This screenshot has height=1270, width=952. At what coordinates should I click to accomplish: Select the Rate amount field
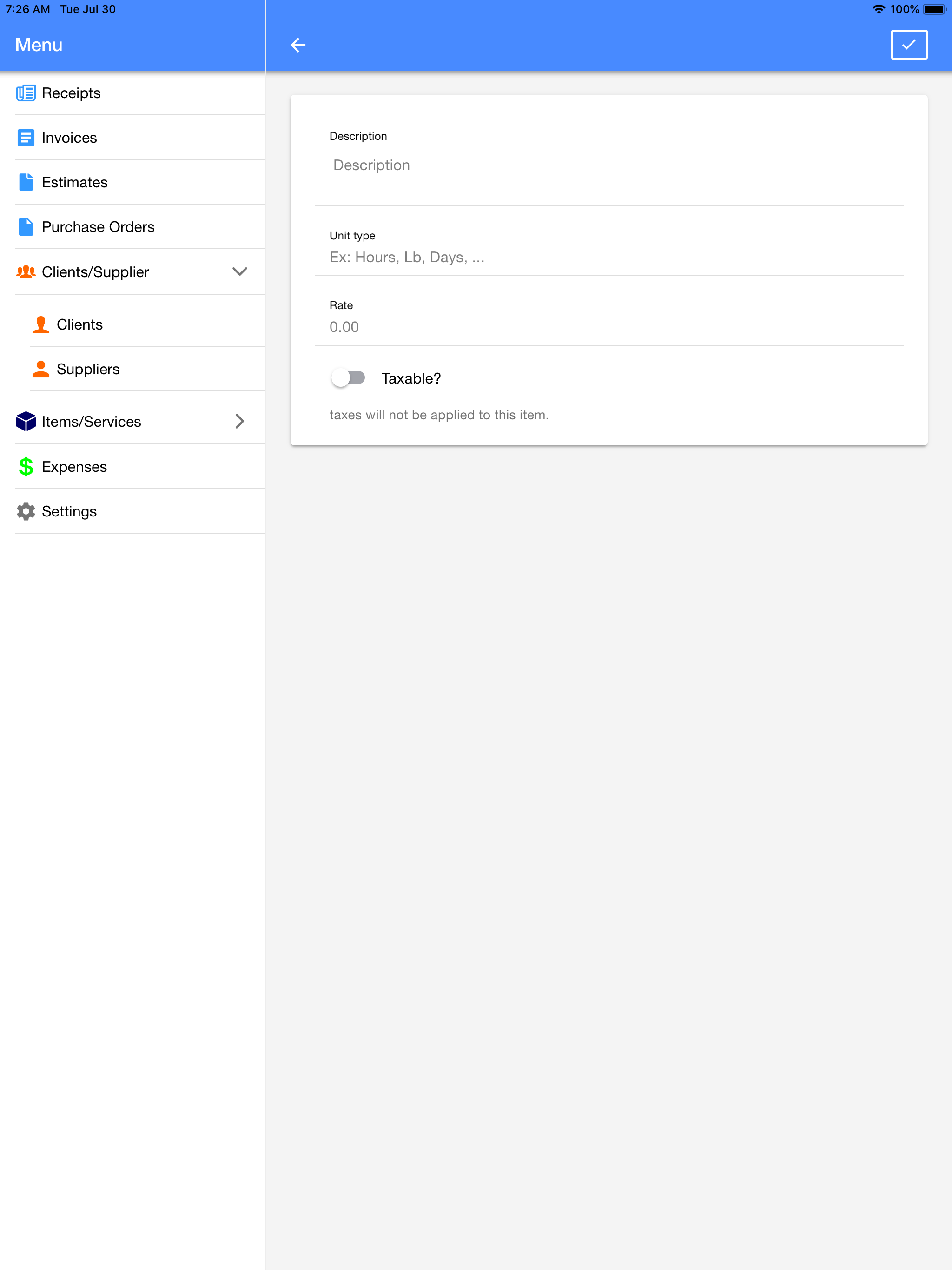[x=608, y=327]
